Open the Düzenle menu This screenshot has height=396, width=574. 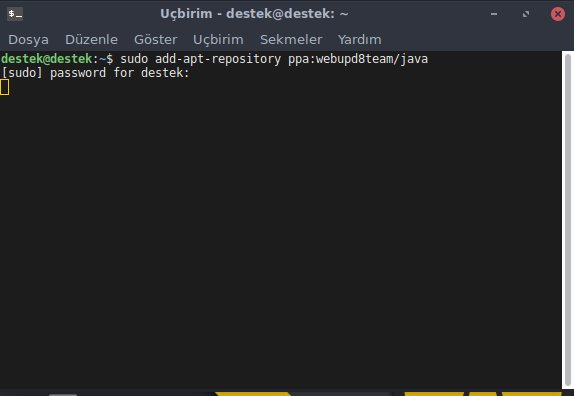pos(91,40)
